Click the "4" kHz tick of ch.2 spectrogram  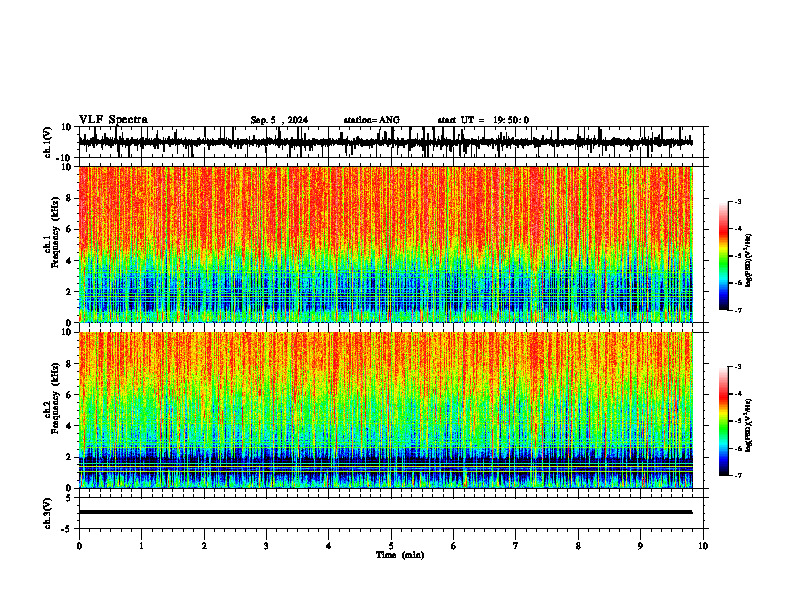tap(70, 426)
